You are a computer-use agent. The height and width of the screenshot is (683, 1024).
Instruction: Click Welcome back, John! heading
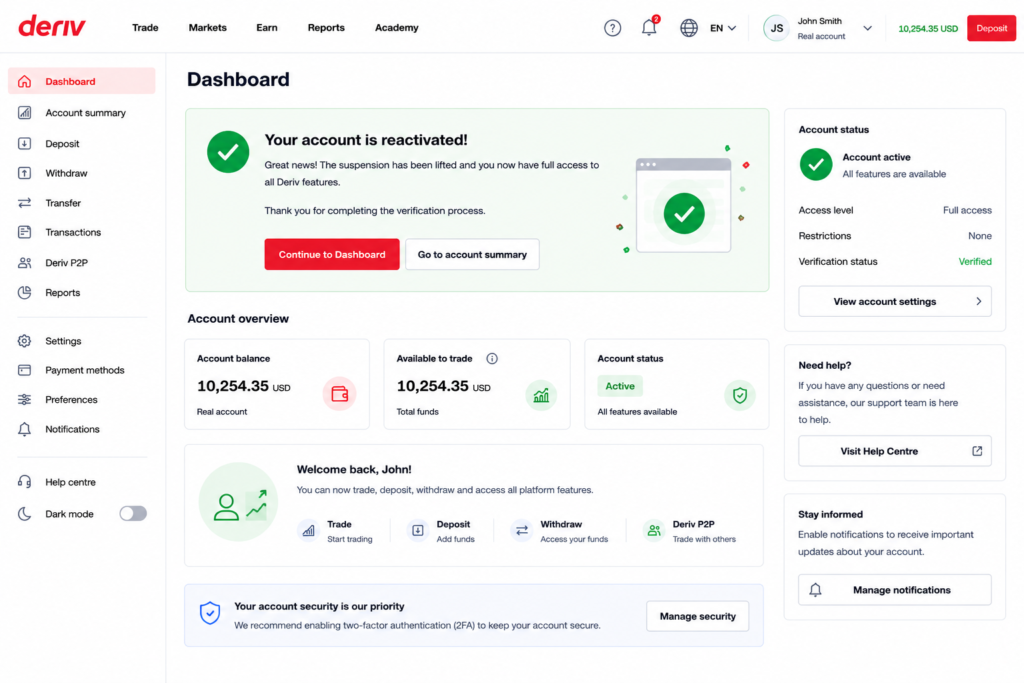(x=354, y=469)
